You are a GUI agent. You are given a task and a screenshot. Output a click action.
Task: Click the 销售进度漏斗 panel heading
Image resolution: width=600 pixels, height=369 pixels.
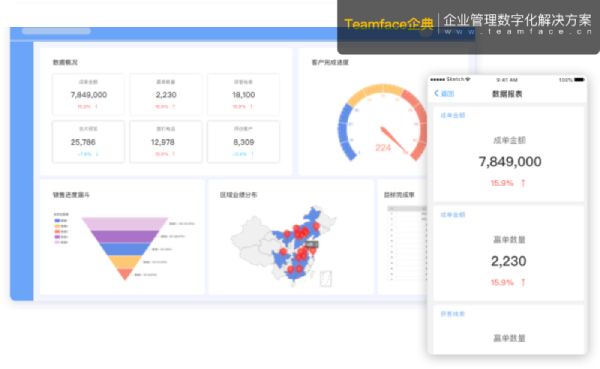[71, 195]
